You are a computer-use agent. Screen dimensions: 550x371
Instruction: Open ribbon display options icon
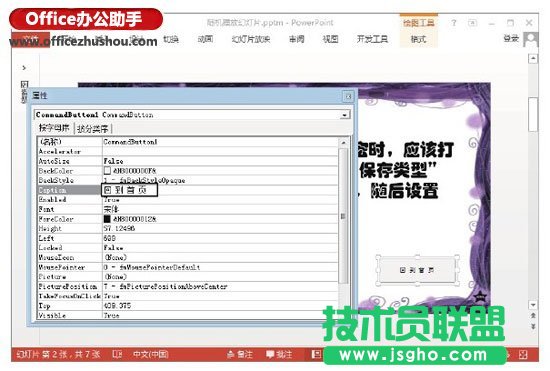coord(472,23)
